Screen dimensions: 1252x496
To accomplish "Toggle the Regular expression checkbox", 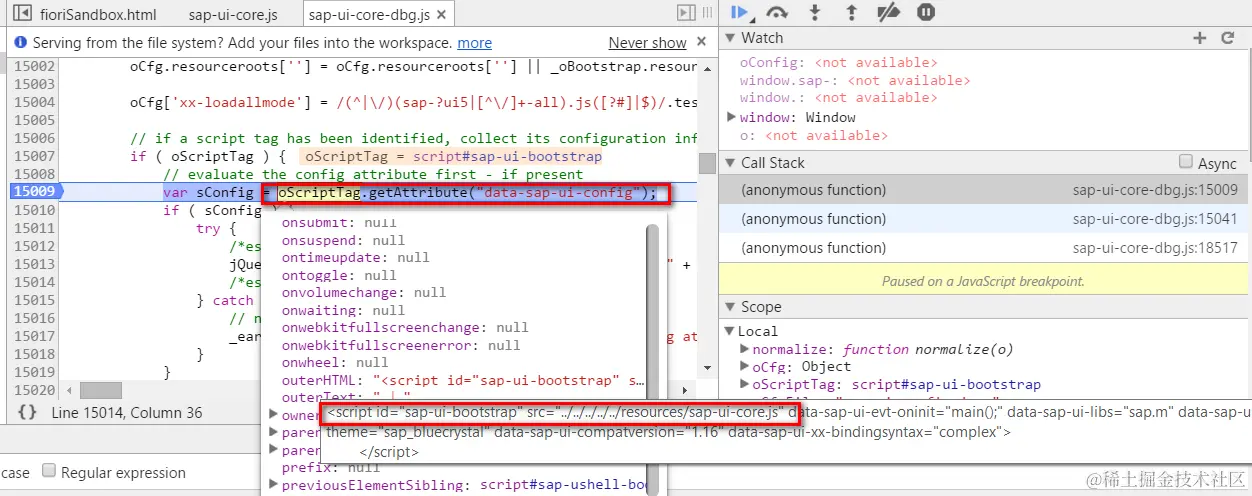I will pos(50,472).
